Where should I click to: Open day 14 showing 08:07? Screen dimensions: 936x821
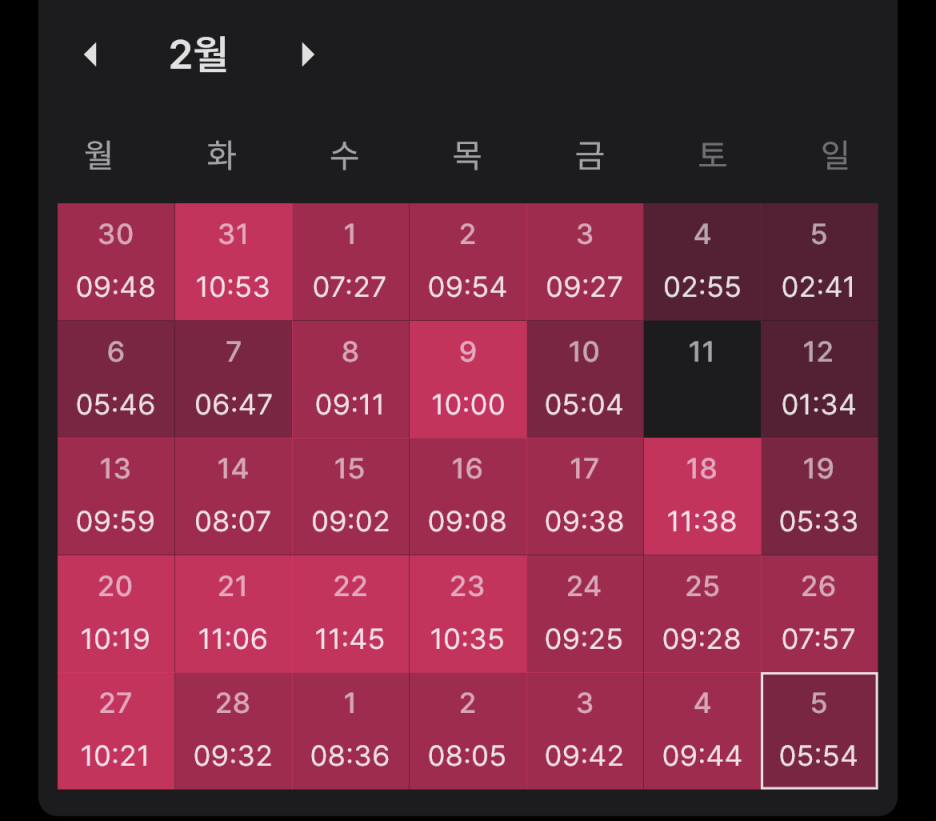pos(233,496)
